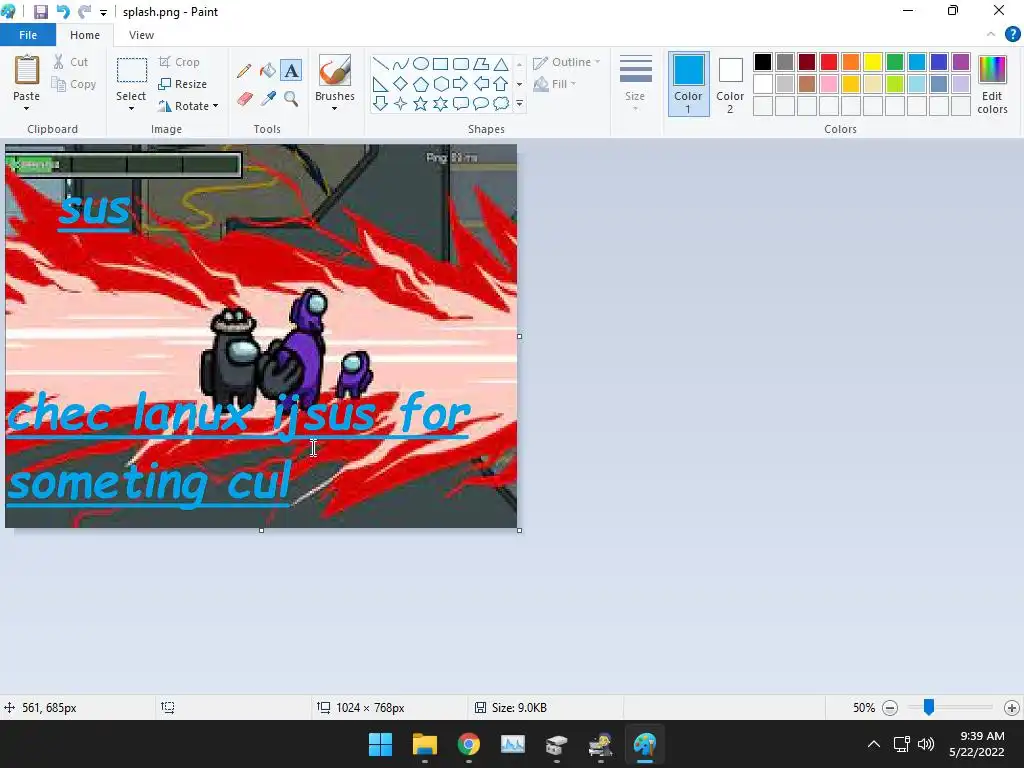
Task: Expand the full Shapes gallery
Action: coord(520,103)
